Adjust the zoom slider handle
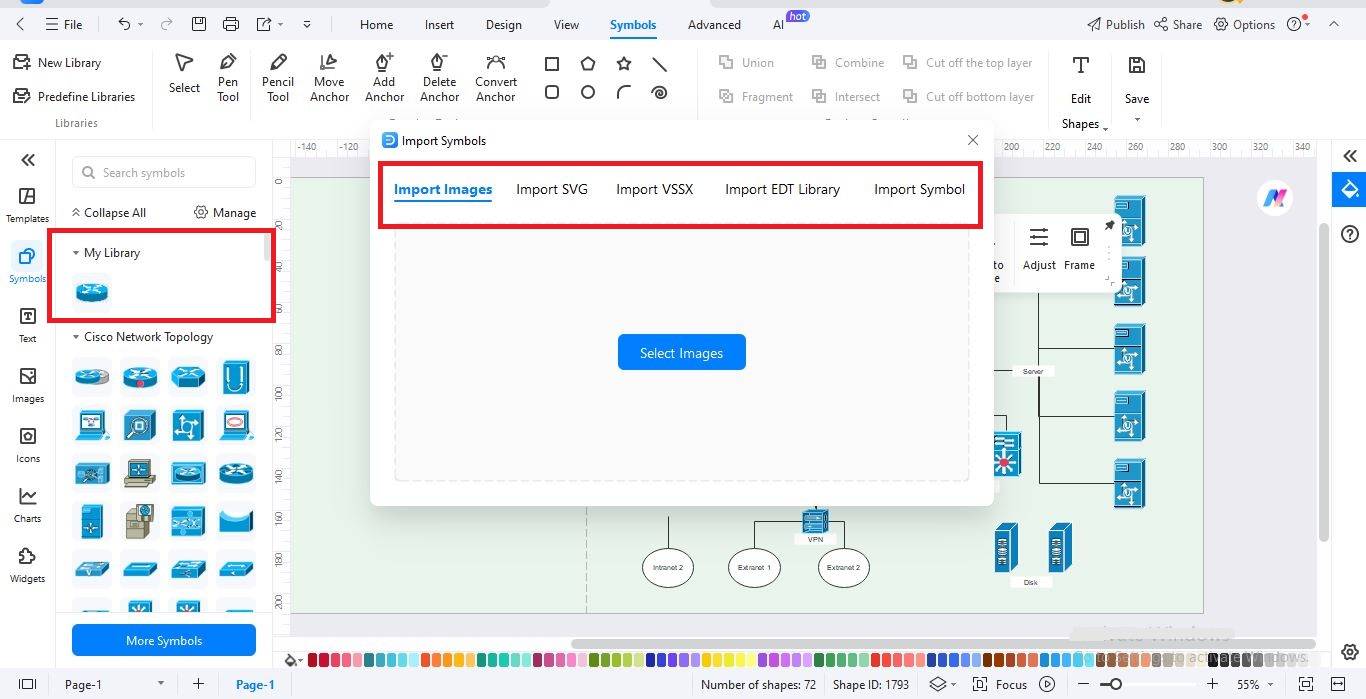Viewport: 1366px width, 699px height. click(x=1114, y=684)
